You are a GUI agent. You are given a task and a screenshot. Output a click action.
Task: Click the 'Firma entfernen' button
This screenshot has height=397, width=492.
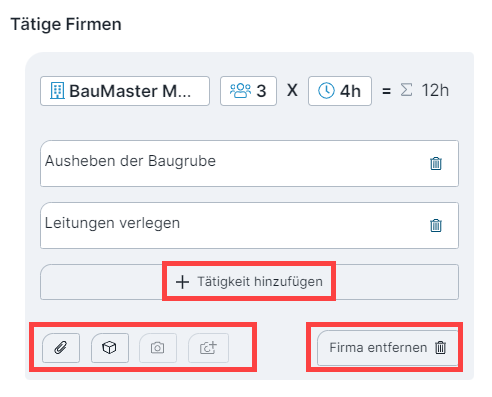[x=388, y=348]
